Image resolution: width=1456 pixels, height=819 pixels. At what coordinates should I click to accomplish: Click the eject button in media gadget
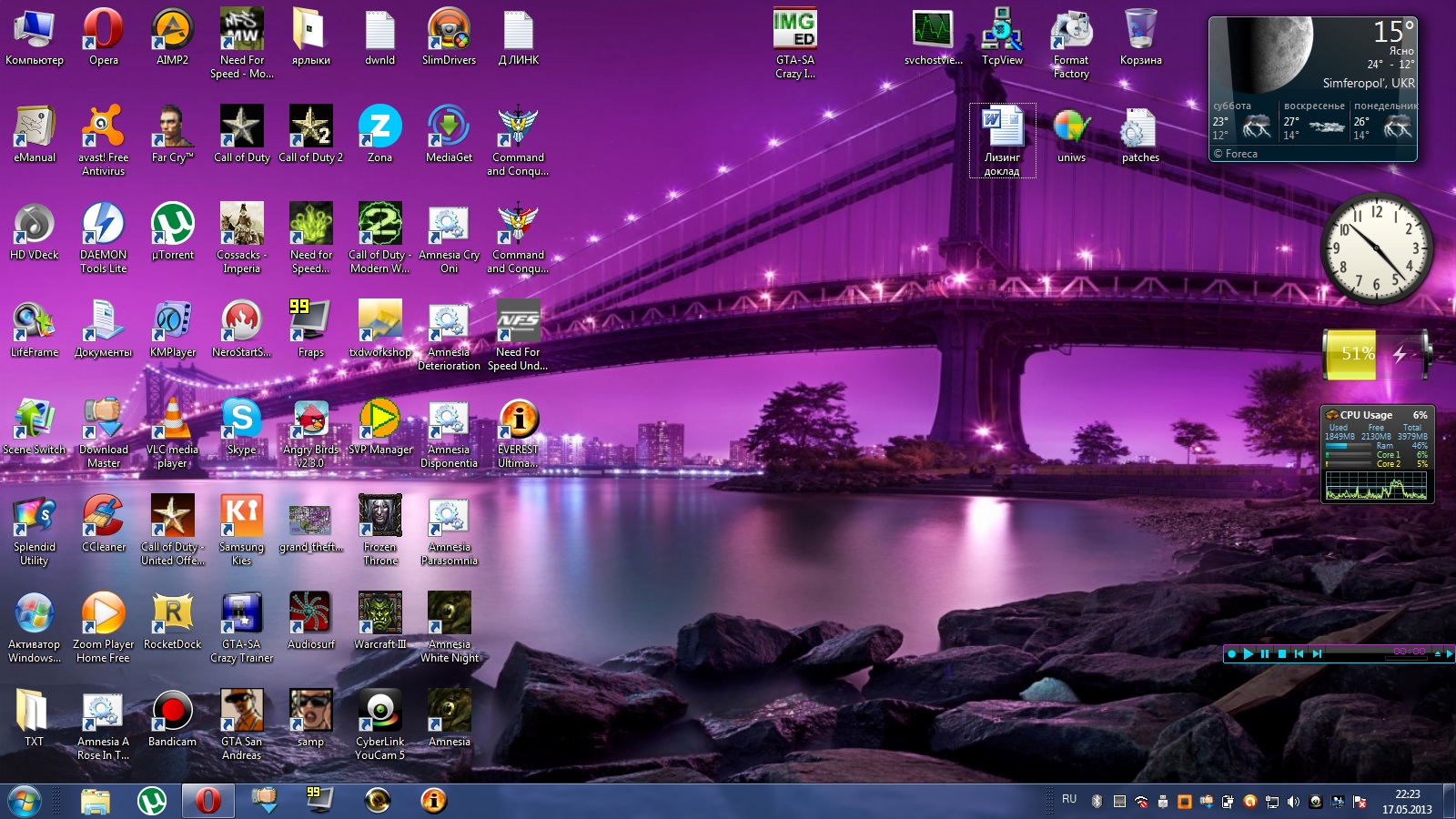pos(1438,653)
